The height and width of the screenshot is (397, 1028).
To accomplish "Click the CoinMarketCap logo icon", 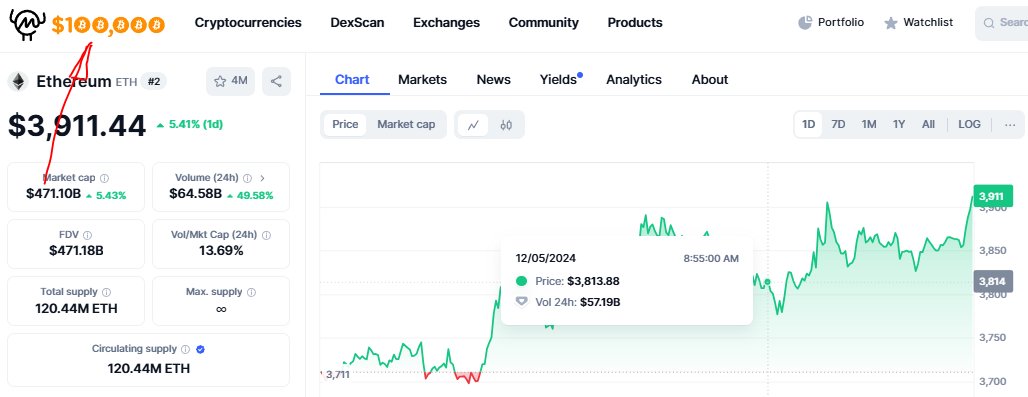I will point(28,25).
